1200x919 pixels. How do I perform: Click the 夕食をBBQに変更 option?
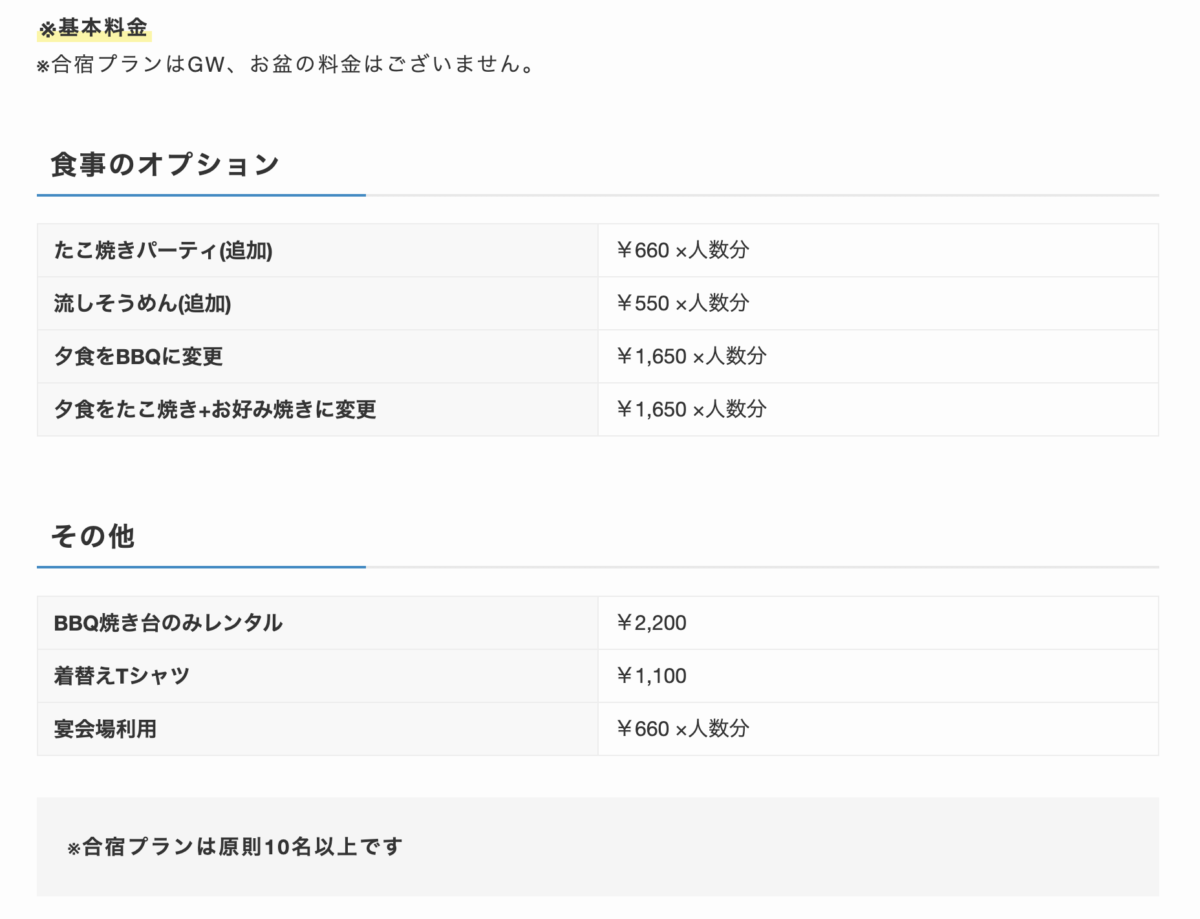138,357
